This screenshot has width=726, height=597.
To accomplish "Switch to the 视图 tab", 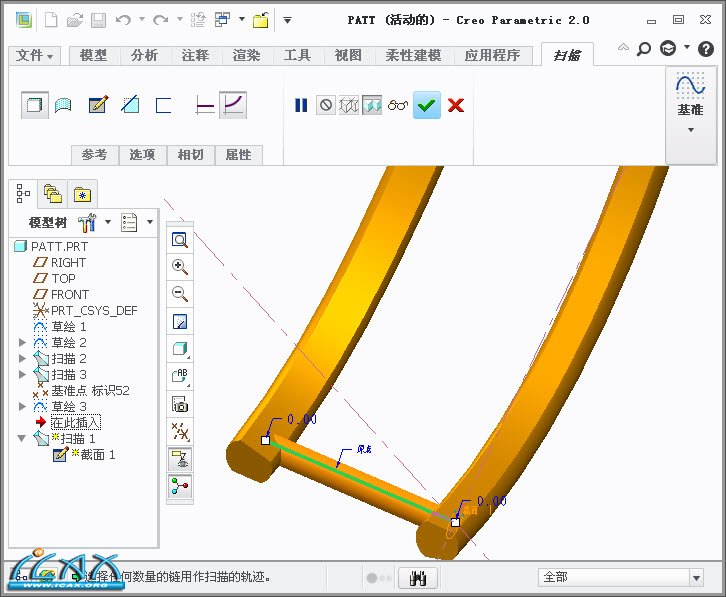I will point(348,56).
